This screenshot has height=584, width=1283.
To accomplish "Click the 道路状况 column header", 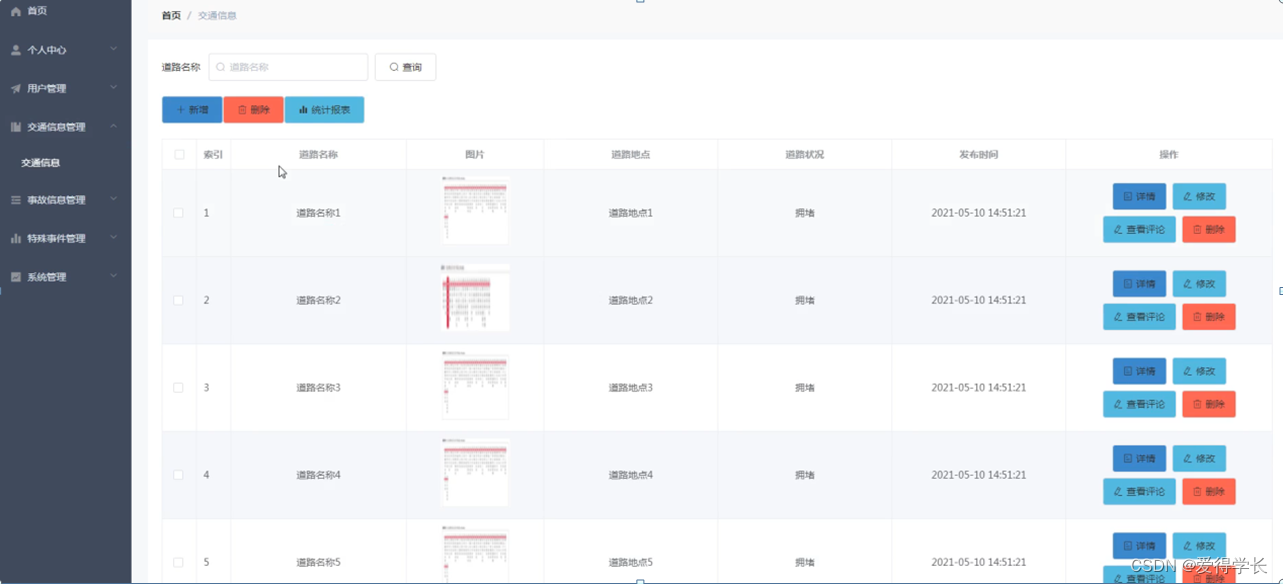I will (804, 155).
